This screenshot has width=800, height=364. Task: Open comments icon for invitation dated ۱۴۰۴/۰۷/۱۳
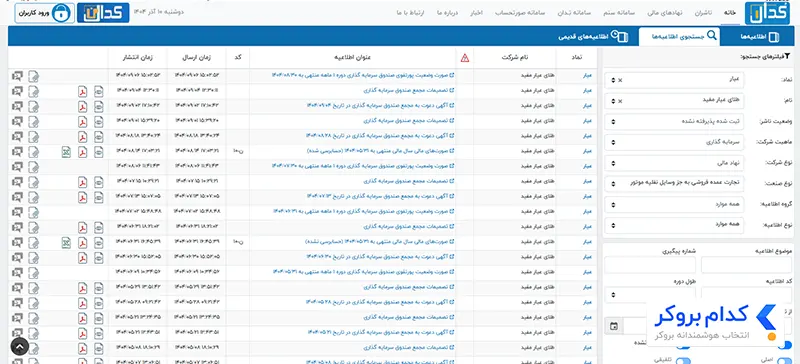[17, 197]
